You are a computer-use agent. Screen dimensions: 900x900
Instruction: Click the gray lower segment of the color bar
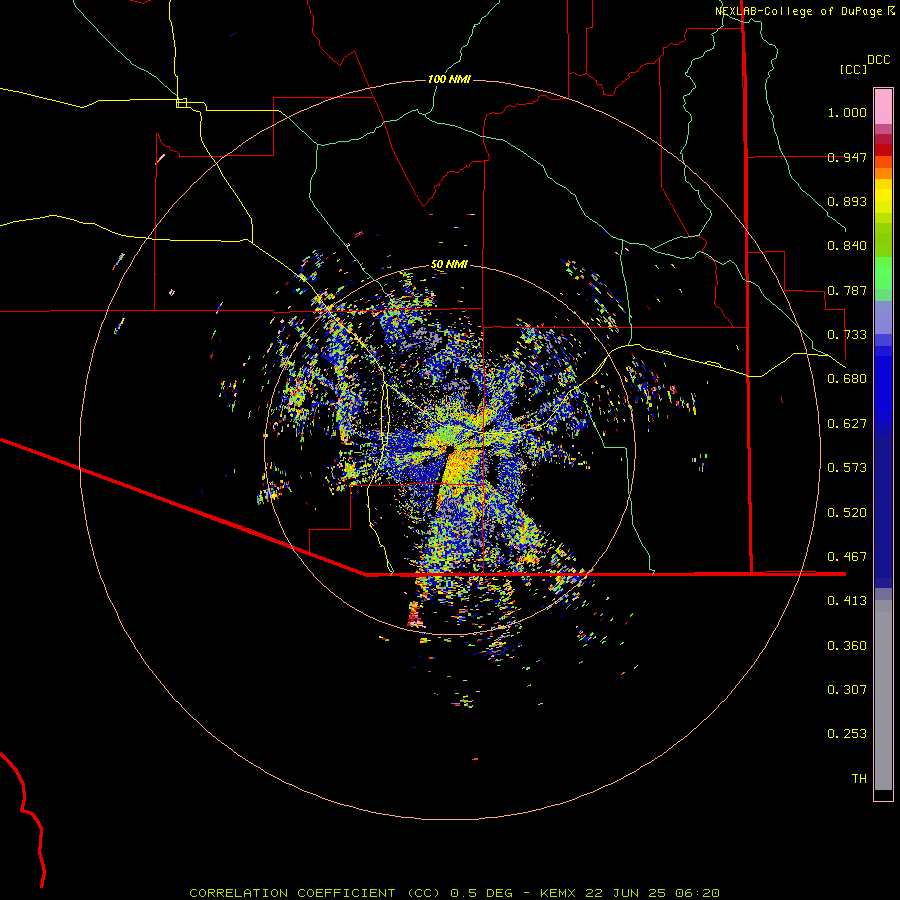[x=883, y=695]
